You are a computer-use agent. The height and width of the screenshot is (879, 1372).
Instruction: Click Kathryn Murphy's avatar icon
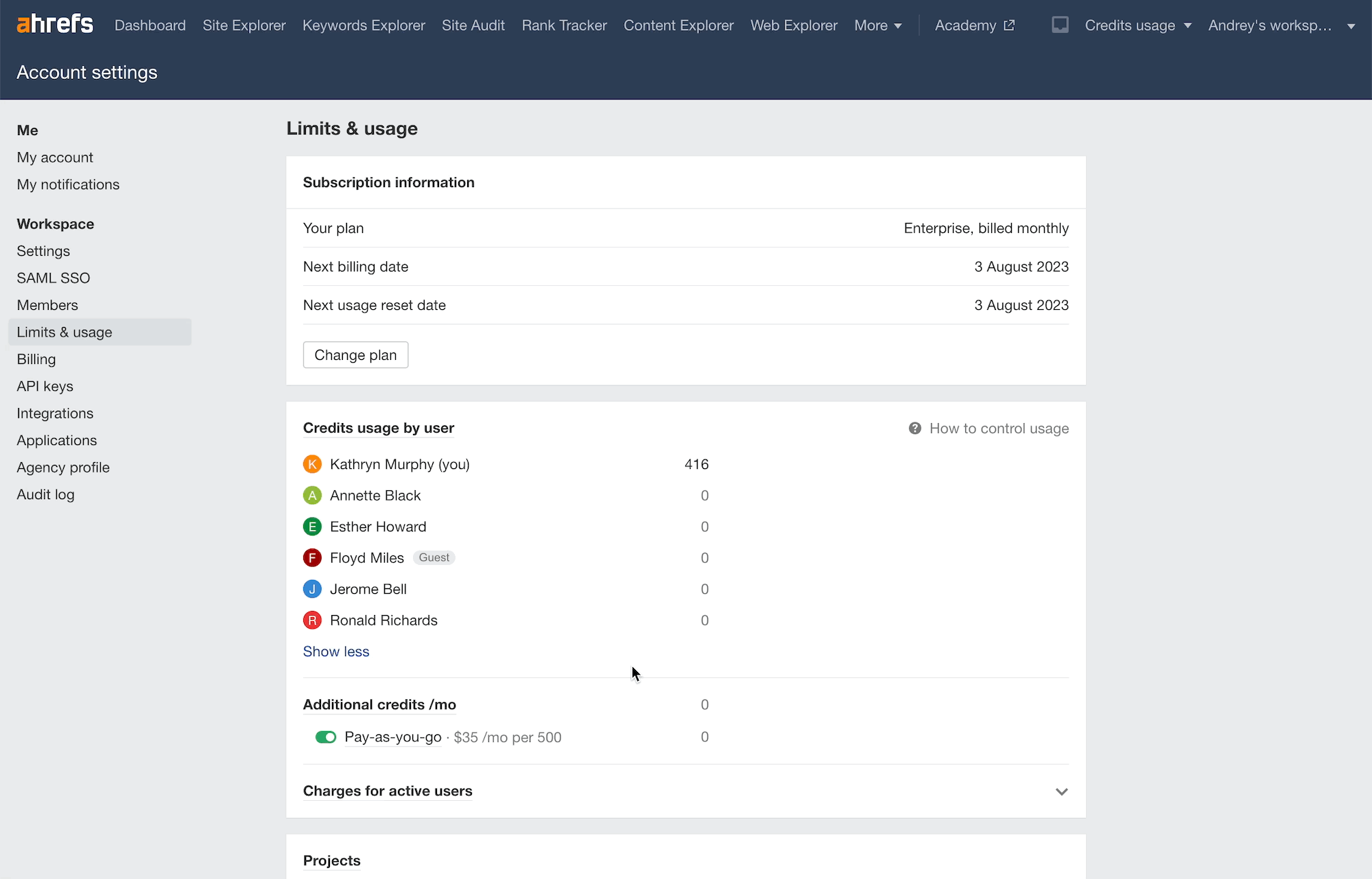pyautogui.click(x=312, y=464)
